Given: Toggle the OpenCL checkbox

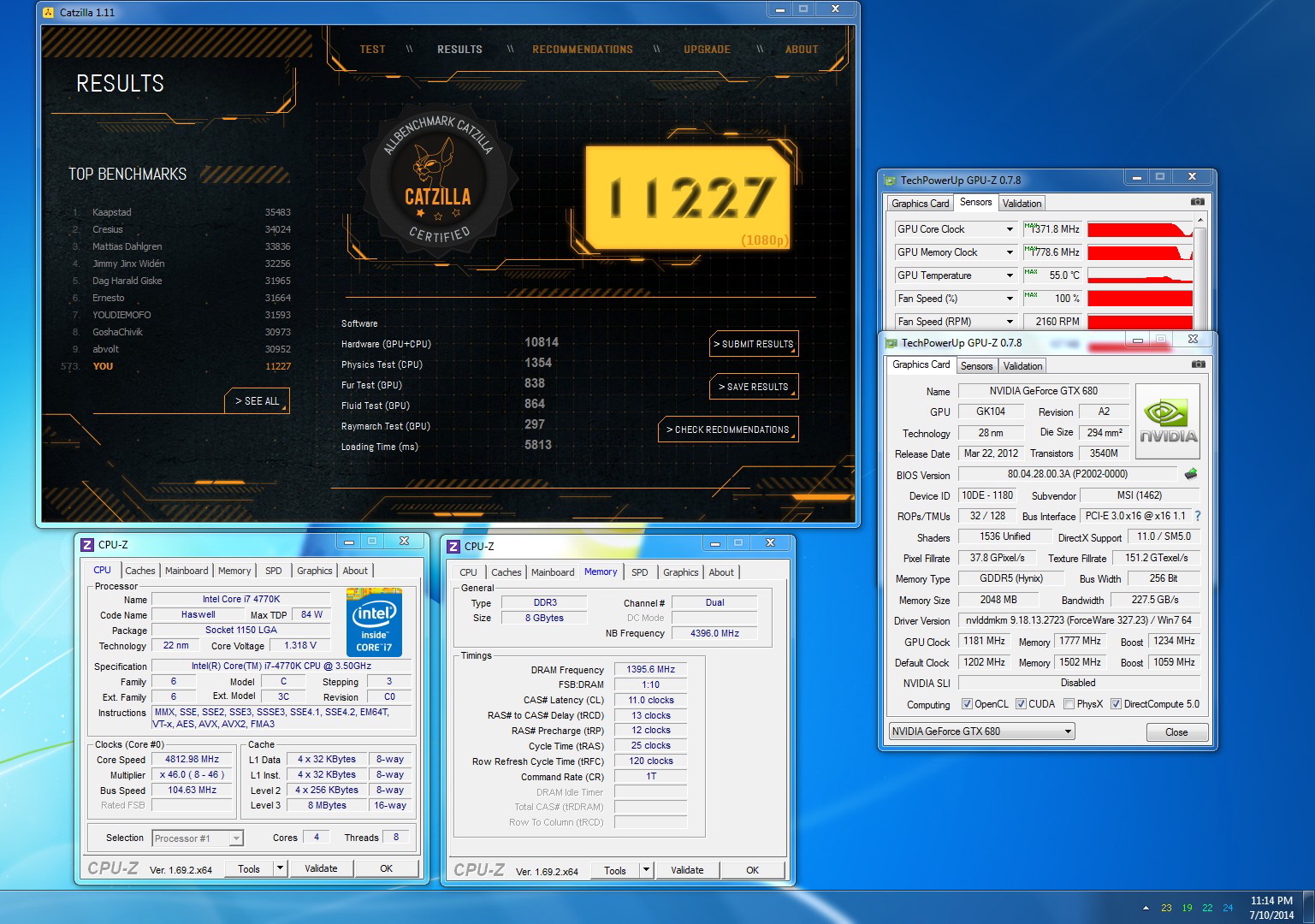Looking at the screenshot, I should (x=967, y=704).
